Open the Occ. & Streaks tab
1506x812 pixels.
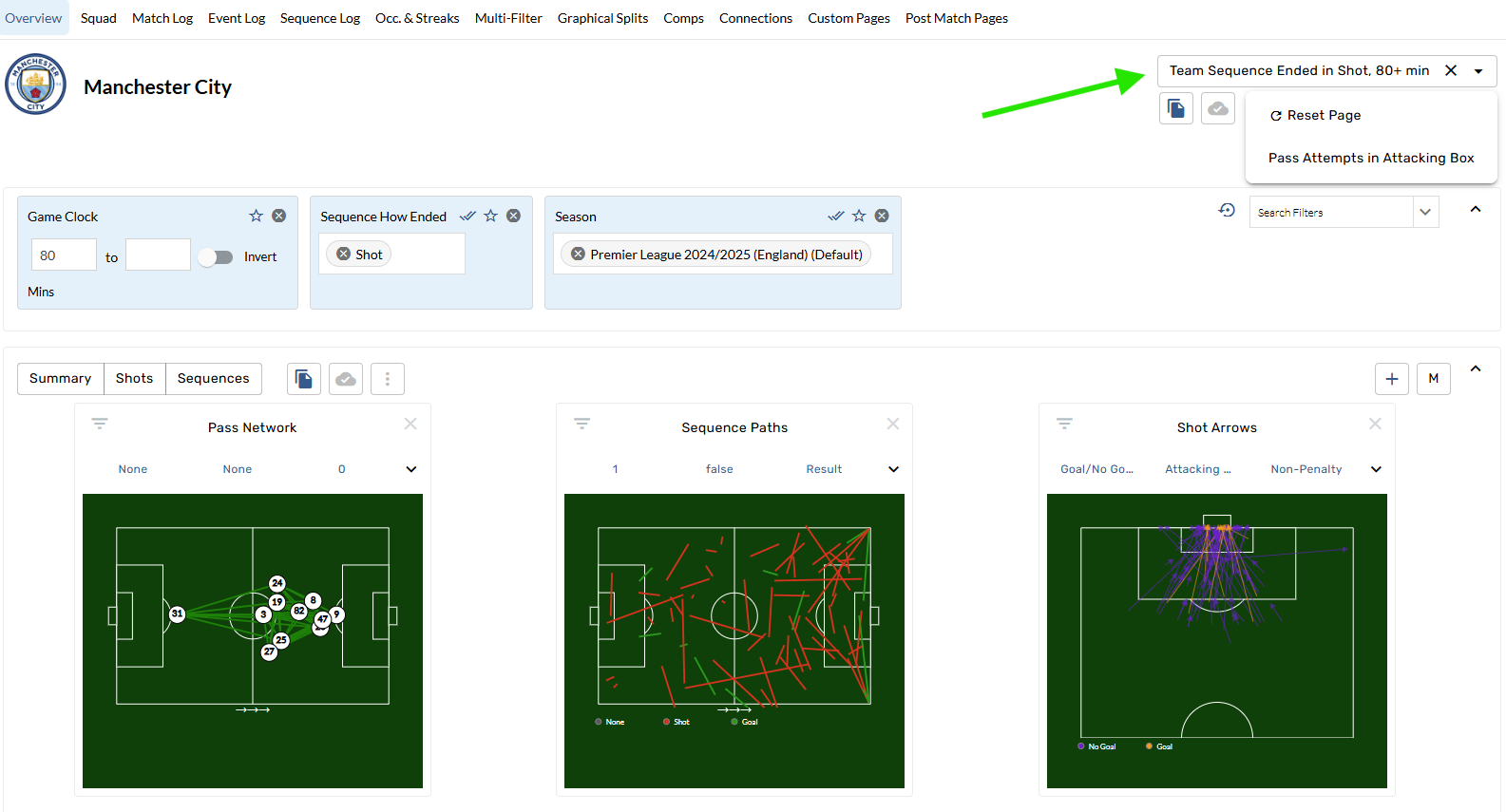tap(417, 18)
